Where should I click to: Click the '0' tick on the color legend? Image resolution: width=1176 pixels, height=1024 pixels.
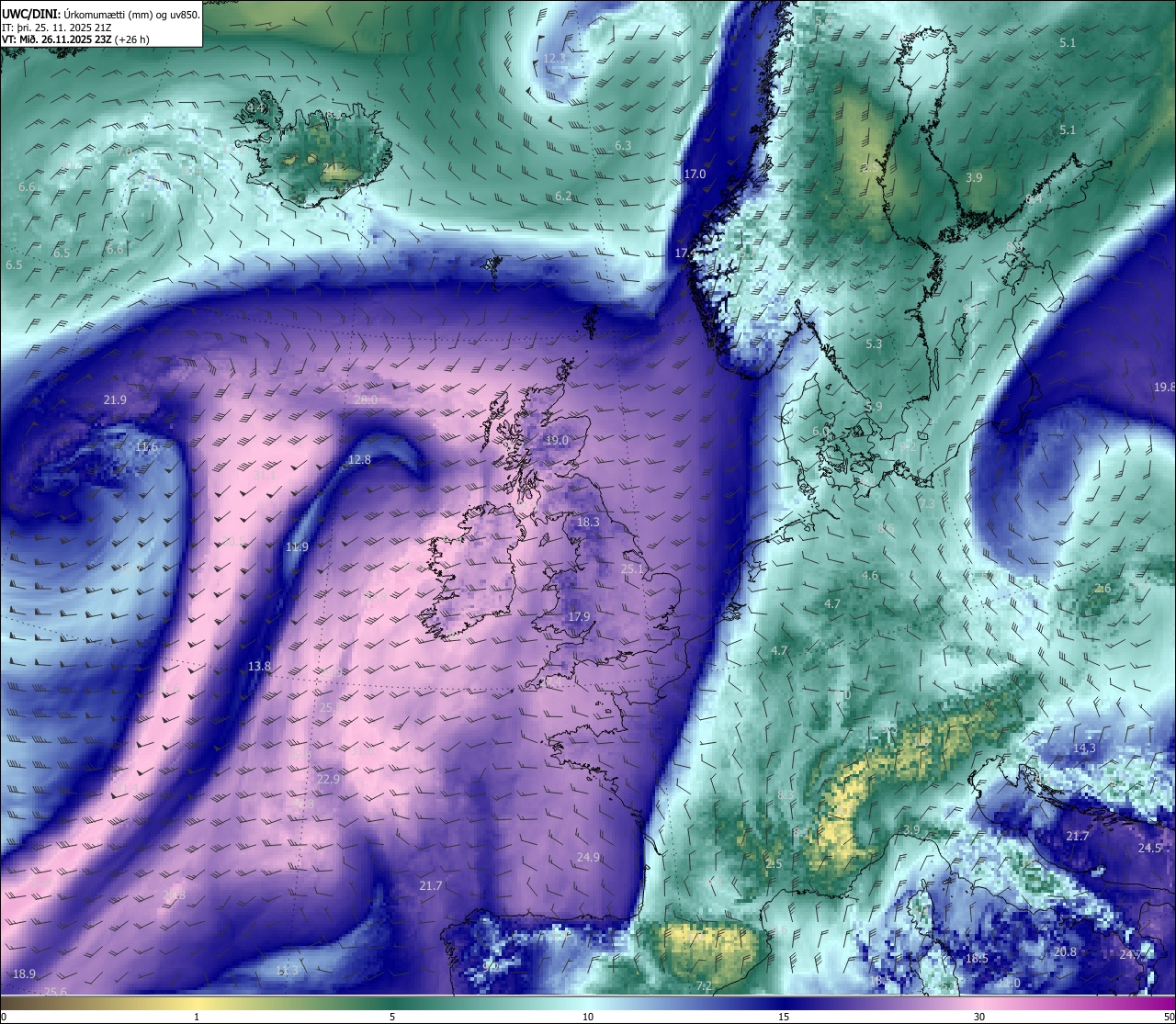[x=4, y=1017]
